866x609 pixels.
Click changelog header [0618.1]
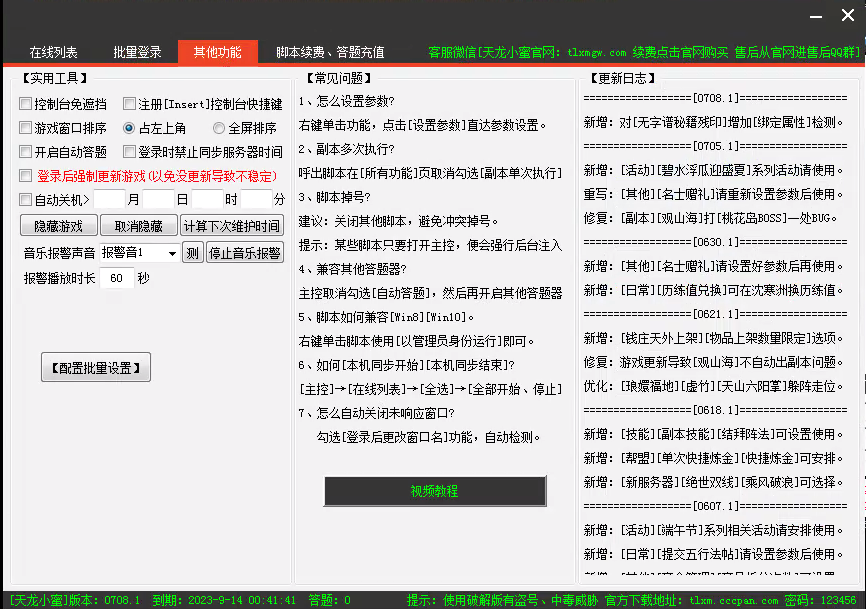click(x=716, y=410)
